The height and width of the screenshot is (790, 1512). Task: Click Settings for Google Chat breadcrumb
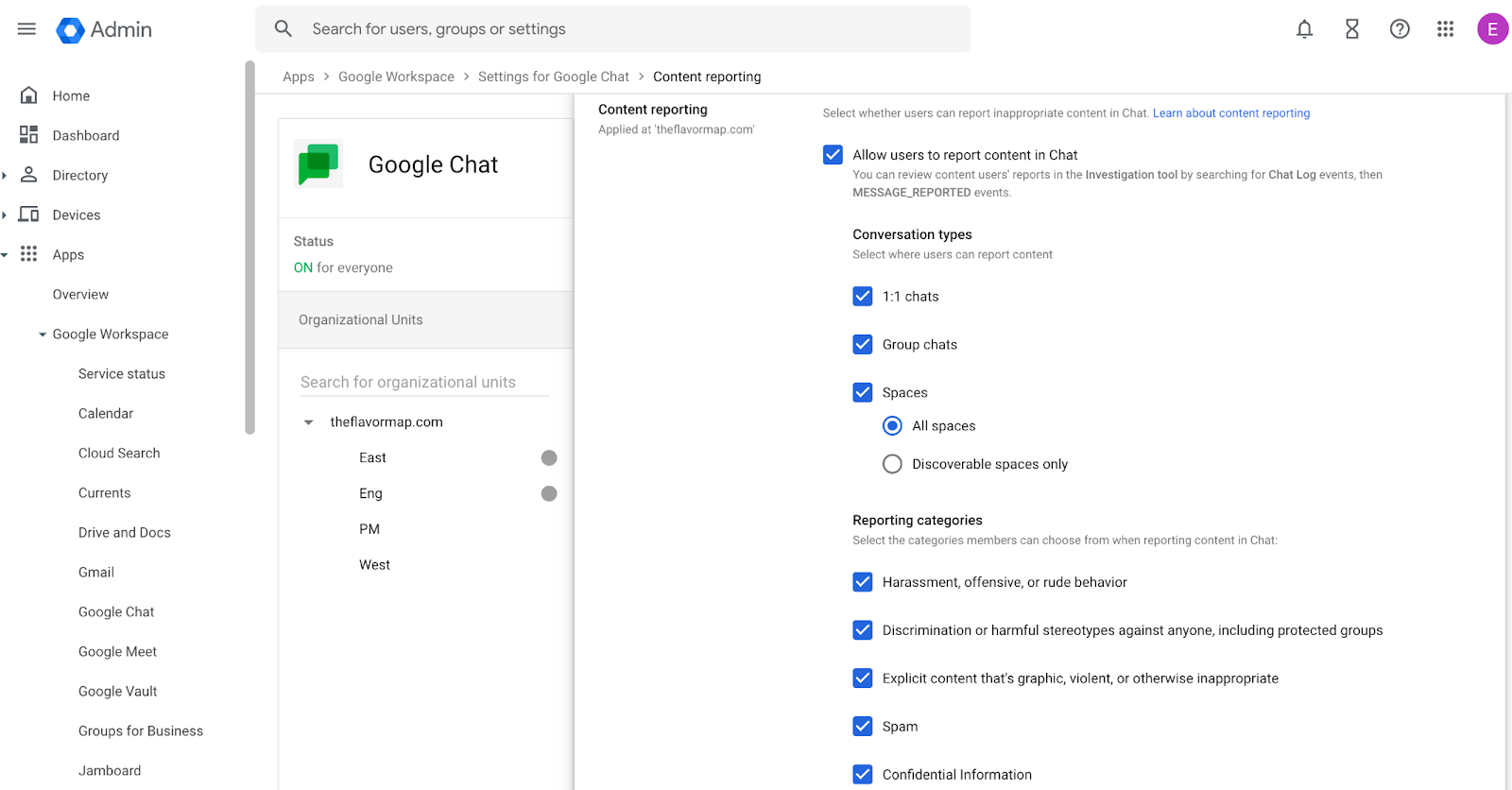[554, 77]
